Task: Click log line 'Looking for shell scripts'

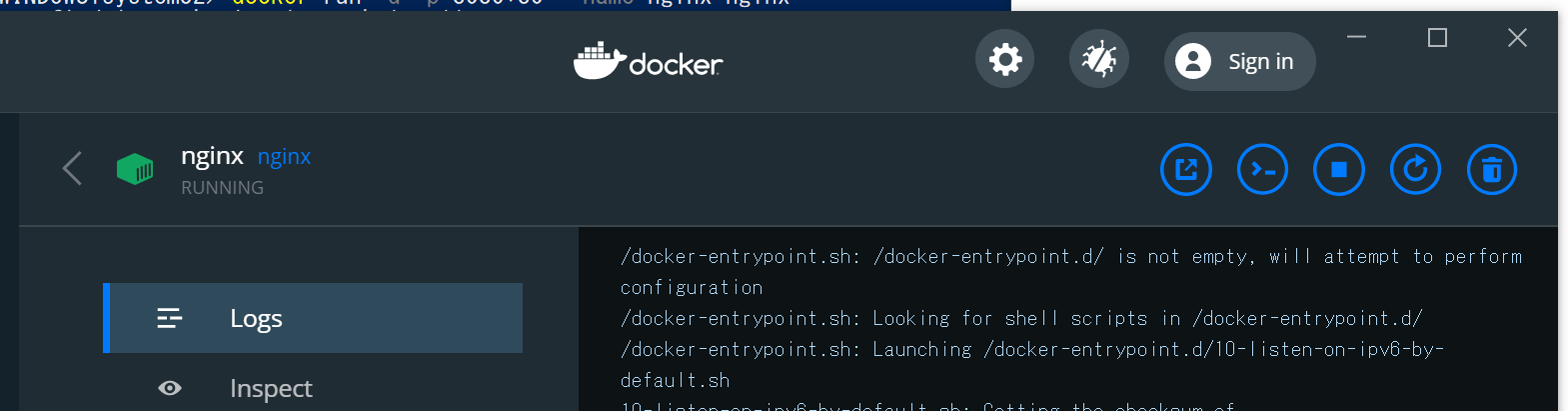Action: click(x=1021, y=318)
